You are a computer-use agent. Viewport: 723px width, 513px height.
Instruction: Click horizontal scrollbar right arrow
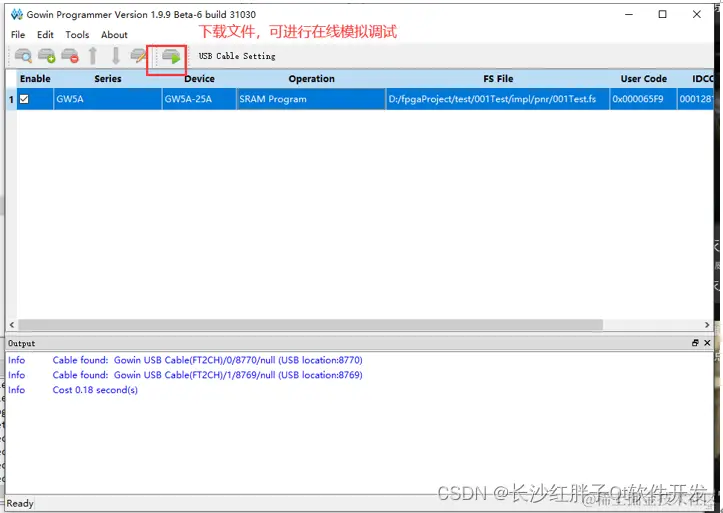coord(707,325)
